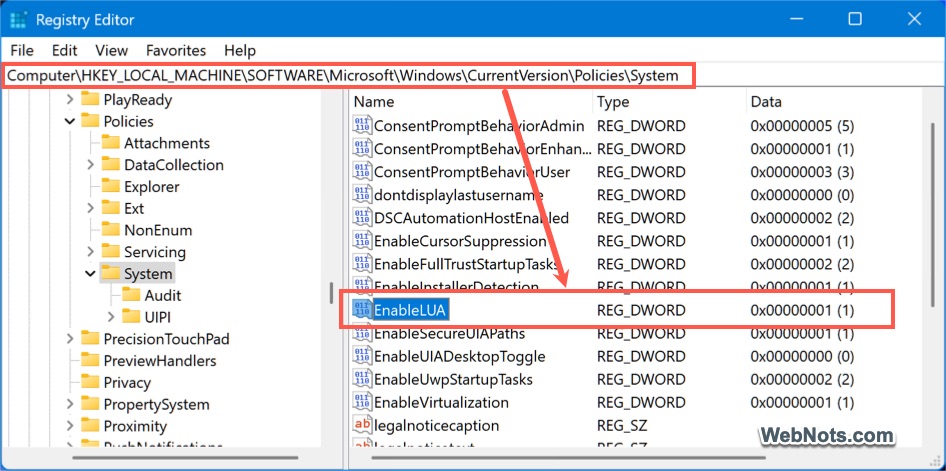Collapse the Policies key
Image resolution: width=946 pixels, height=471 pixels.
pos(70,121)
